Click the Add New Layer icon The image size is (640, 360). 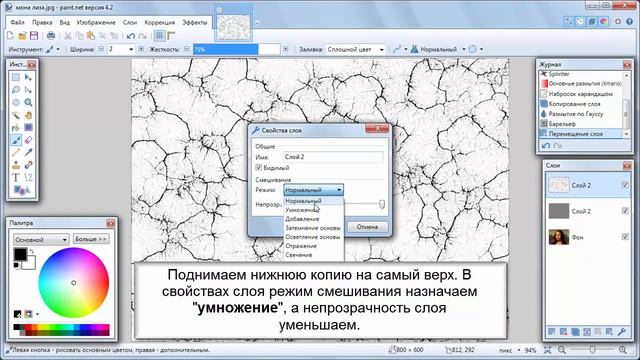(x=551, y=332)
